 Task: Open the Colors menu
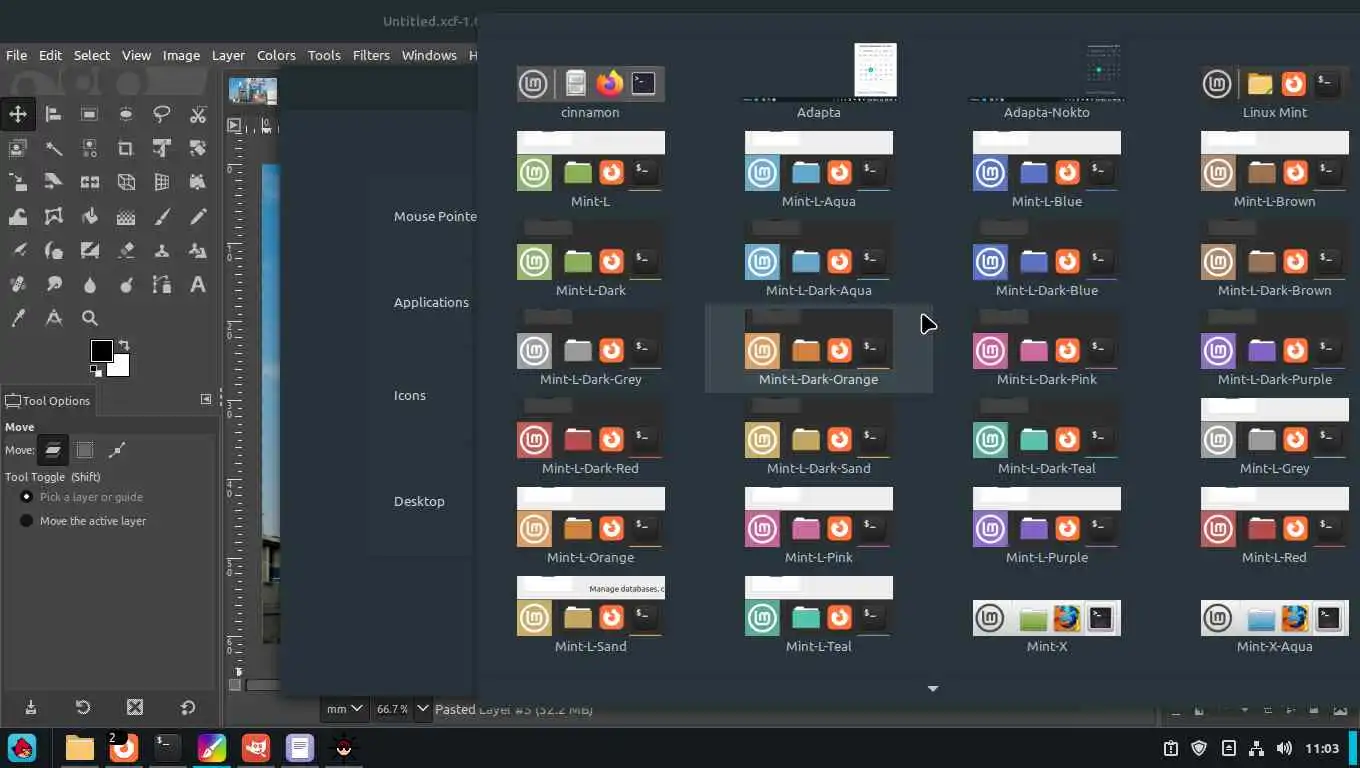click(276, 55)
